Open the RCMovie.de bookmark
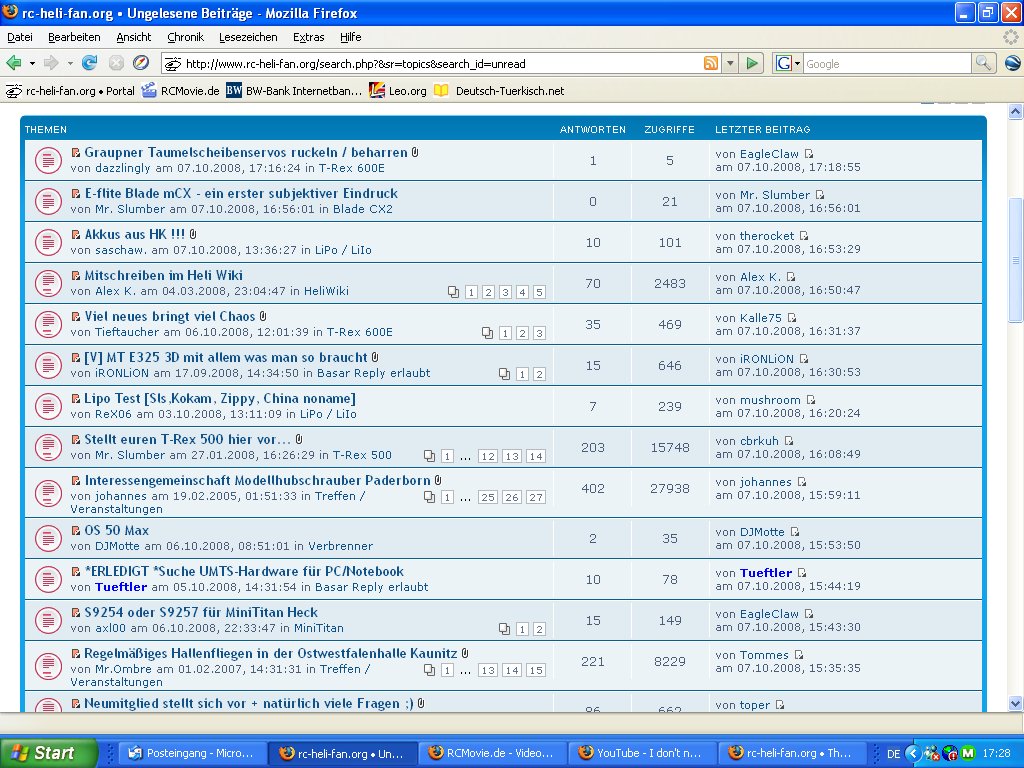Viewport: 1024px width, 768px height. (181, 91)
